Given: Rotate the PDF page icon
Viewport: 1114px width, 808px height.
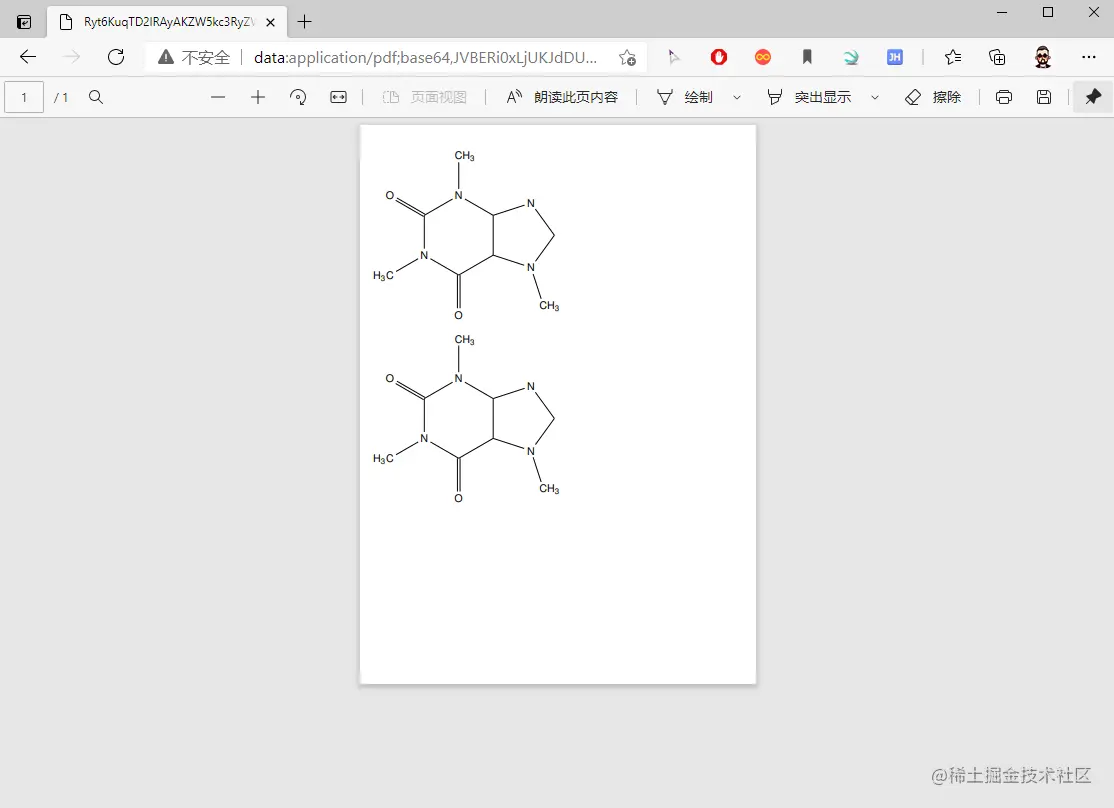Looking at the screenshot, I should pyautogui.click(x=298, y=97).
